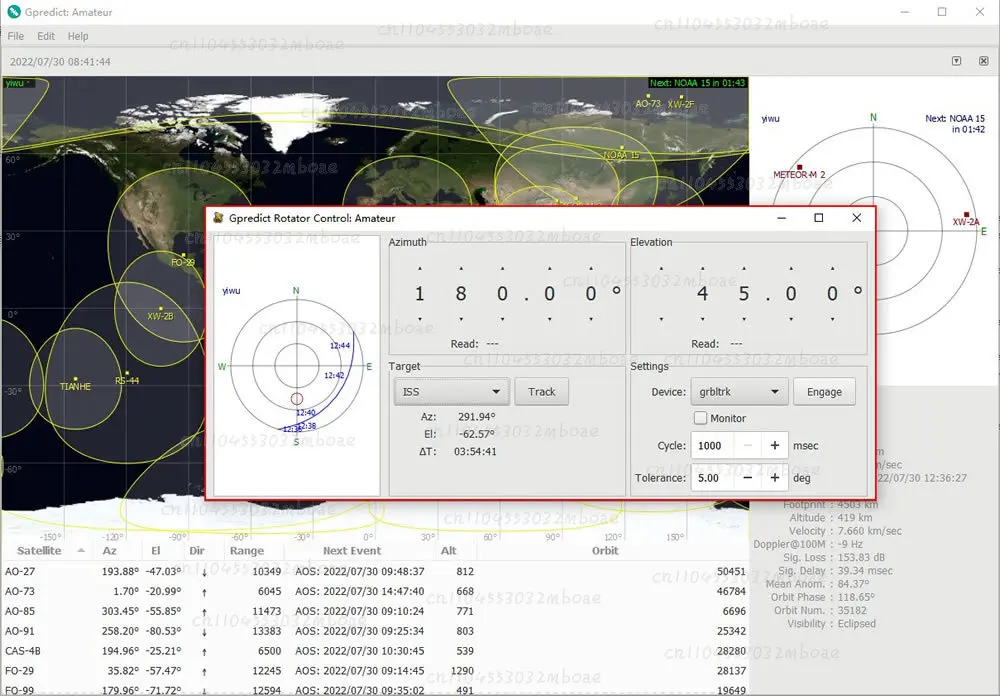Click the TIANHE satellite marker on map
Screen dimensions: 1000x696
(76, 379)
